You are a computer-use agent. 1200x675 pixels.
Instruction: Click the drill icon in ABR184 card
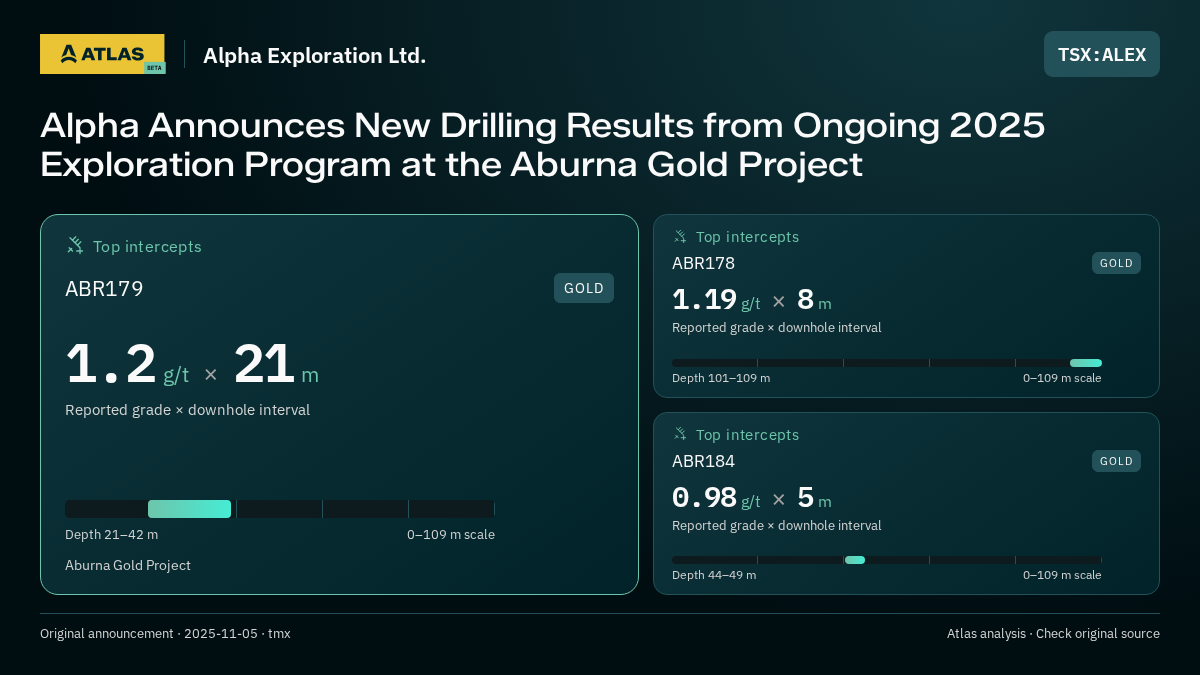[x=680, y=434]
